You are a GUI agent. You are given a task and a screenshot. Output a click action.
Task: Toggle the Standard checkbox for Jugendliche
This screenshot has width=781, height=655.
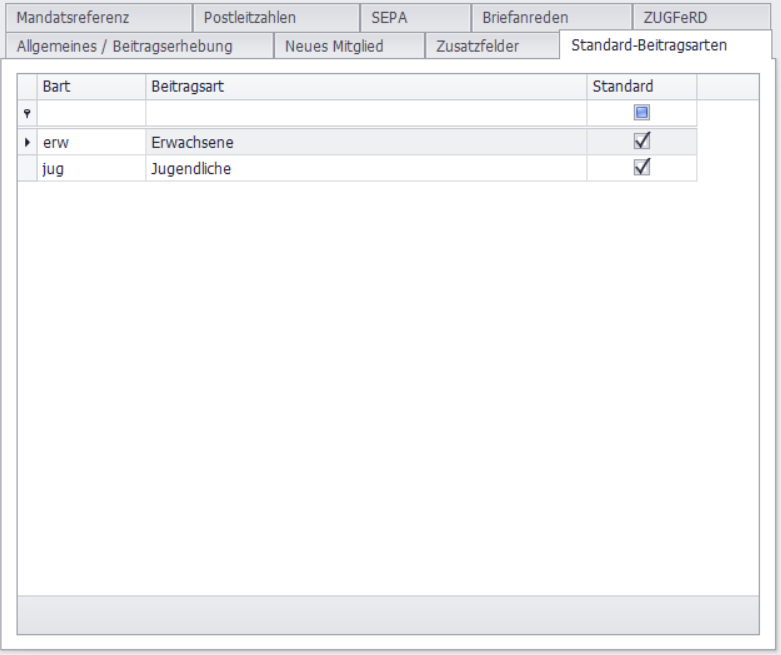click(642, 168)
